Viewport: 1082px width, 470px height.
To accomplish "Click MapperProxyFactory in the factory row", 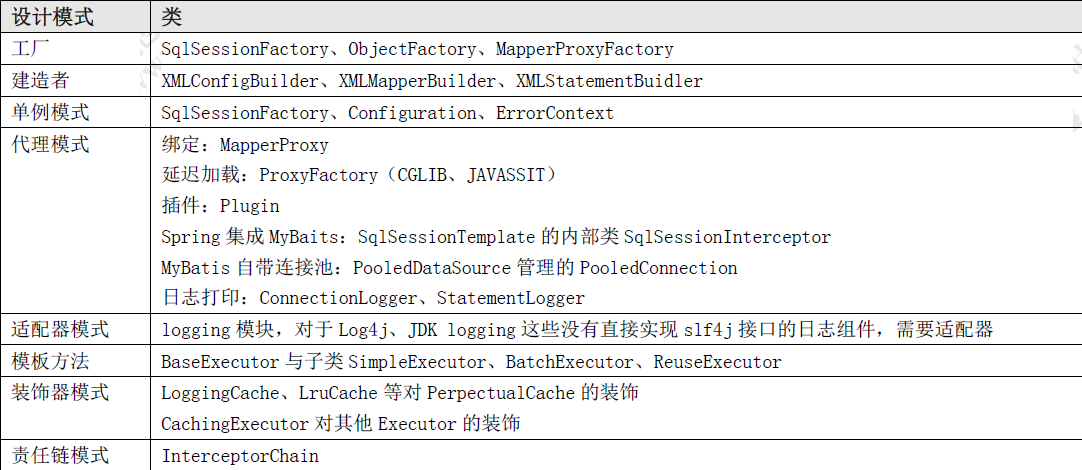I will pos(584,50).
